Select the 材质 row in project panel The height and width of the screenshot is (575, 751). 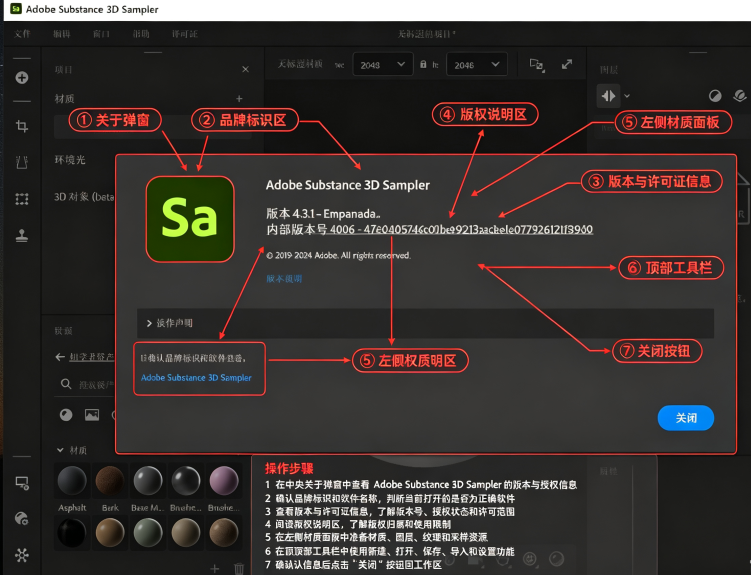(x=64, y=99)
